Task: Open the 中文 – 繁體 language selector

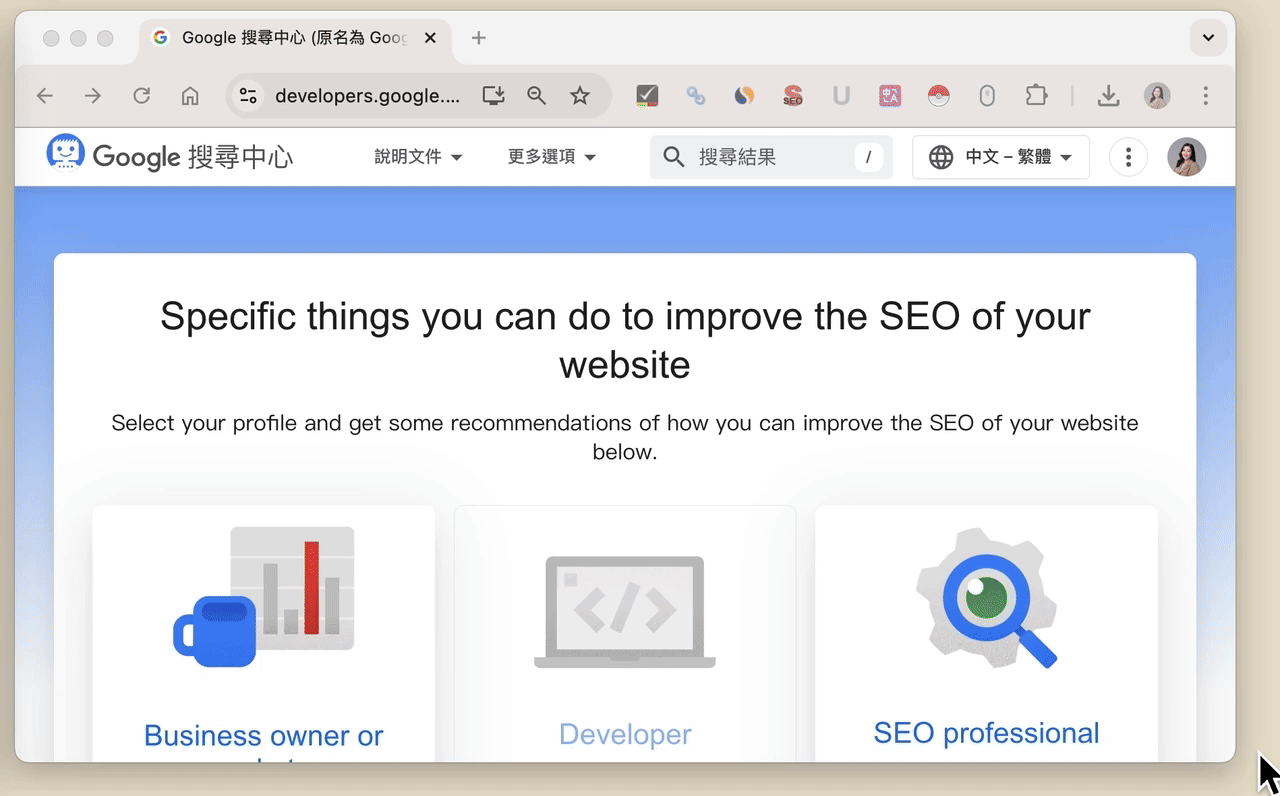Action: click(1000, 157)
